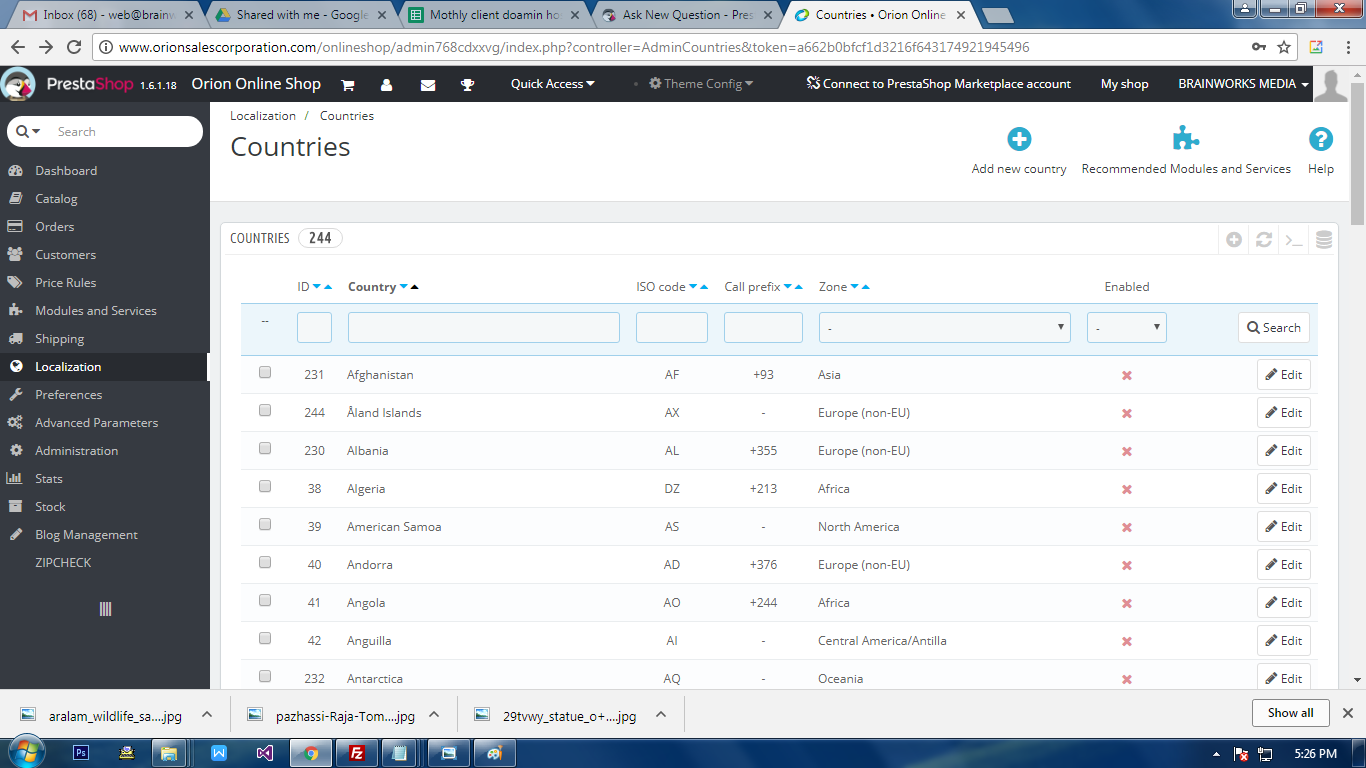Viewport: 1366px width, 768px height.
Task: Open the shopping cart orders icon
Action: [x=348, y=85]
